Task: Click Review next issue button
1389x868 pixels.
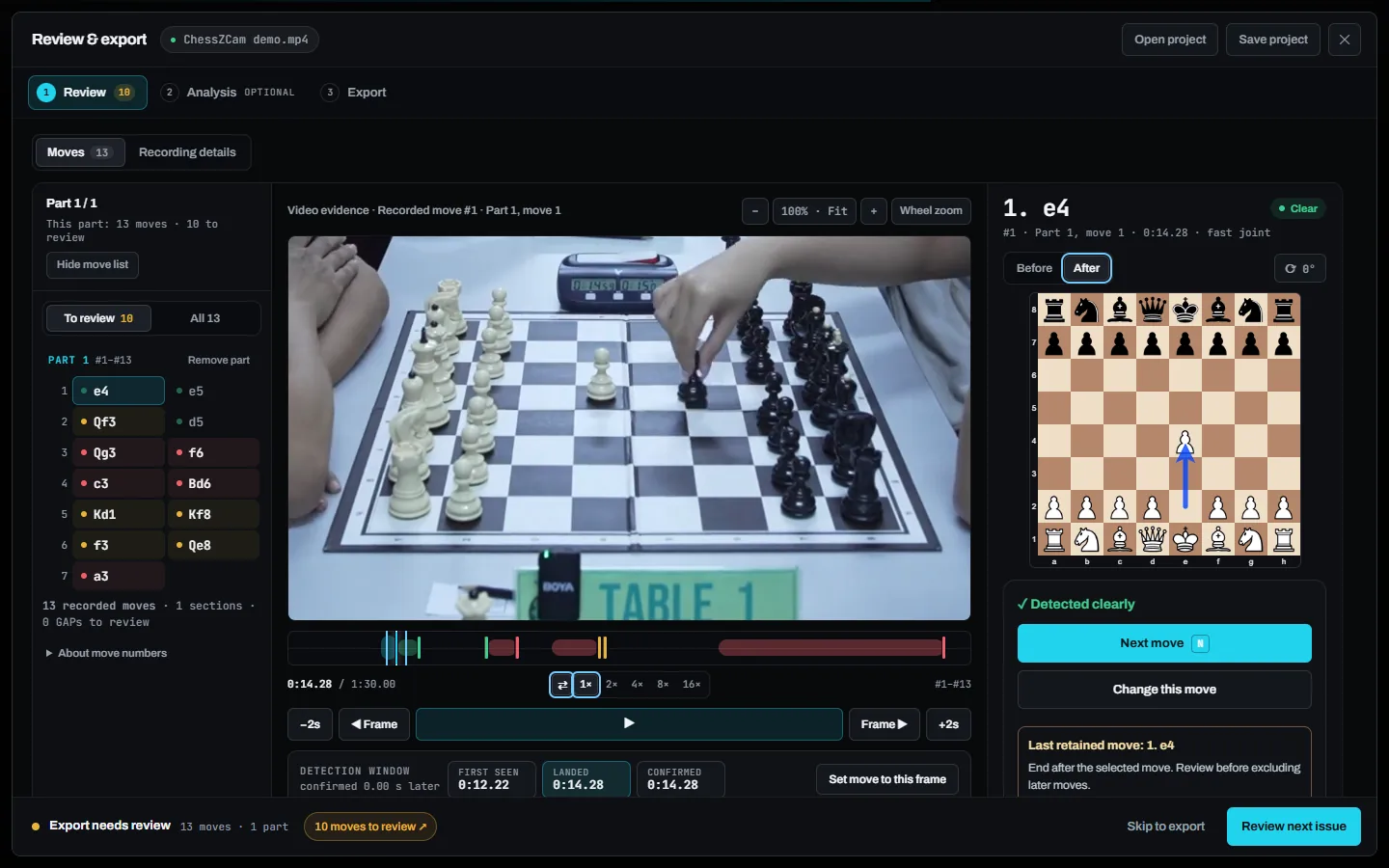Action: point(1294,827)
